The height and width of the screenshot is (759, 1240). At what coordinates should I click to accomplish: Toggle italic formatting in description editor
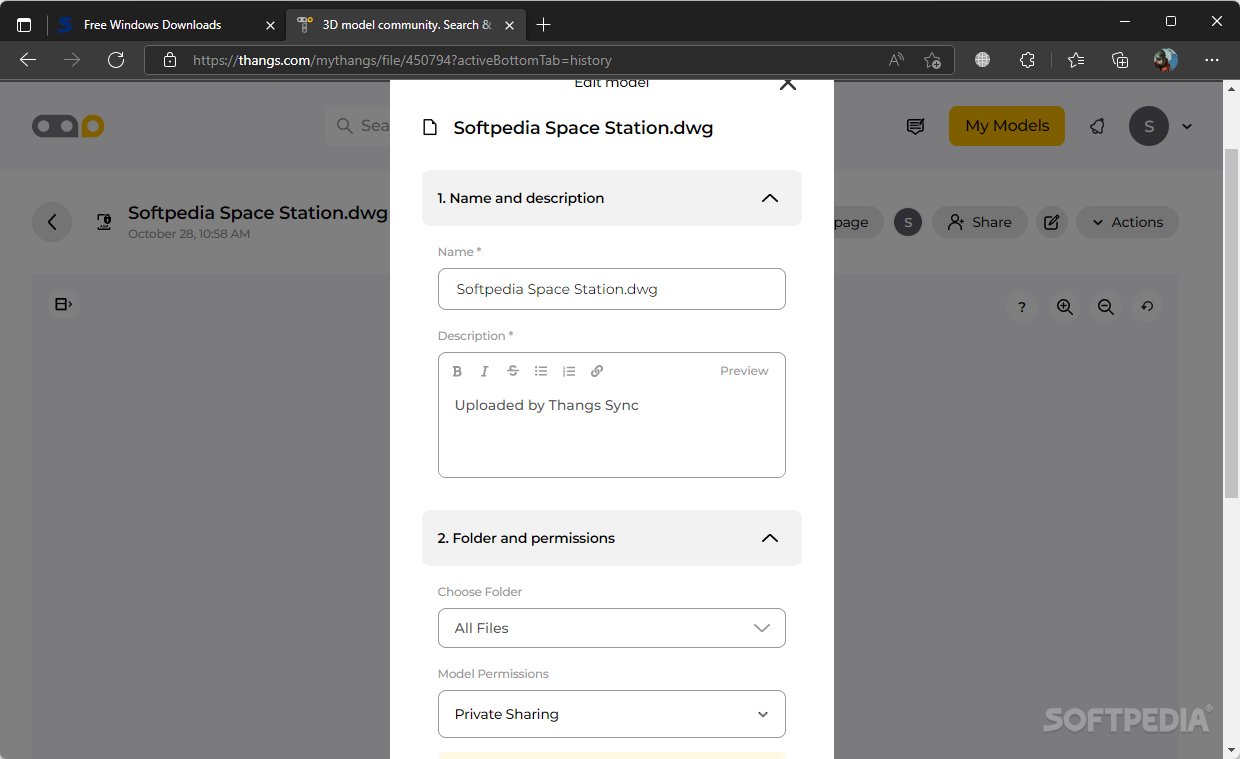pos(485,371)
